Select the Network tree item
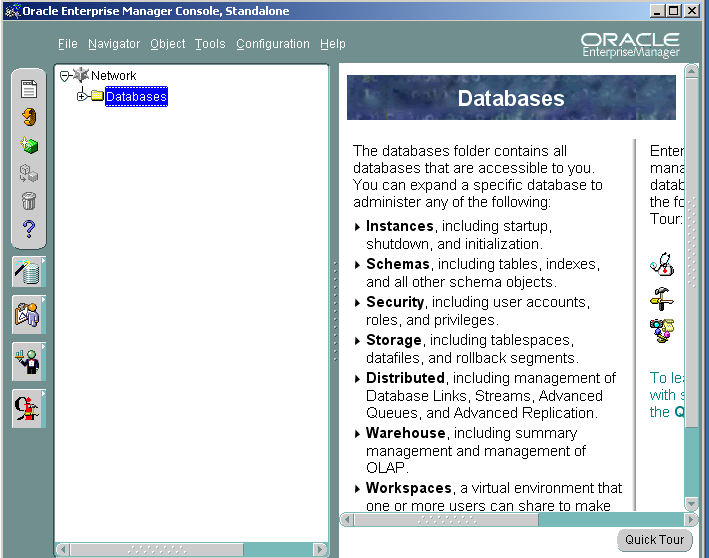The width and height of the screenshot is (709, 558). click(113, 76)
